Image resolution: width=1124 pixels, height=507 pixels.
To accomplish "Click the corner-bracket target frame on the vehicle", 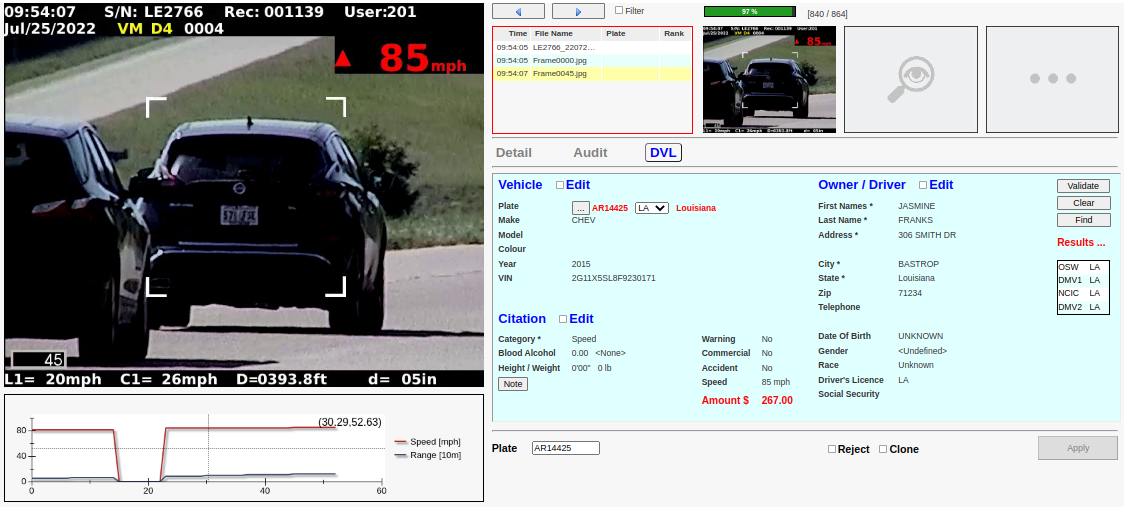I will pyautogui.click(x=246, y=196).
